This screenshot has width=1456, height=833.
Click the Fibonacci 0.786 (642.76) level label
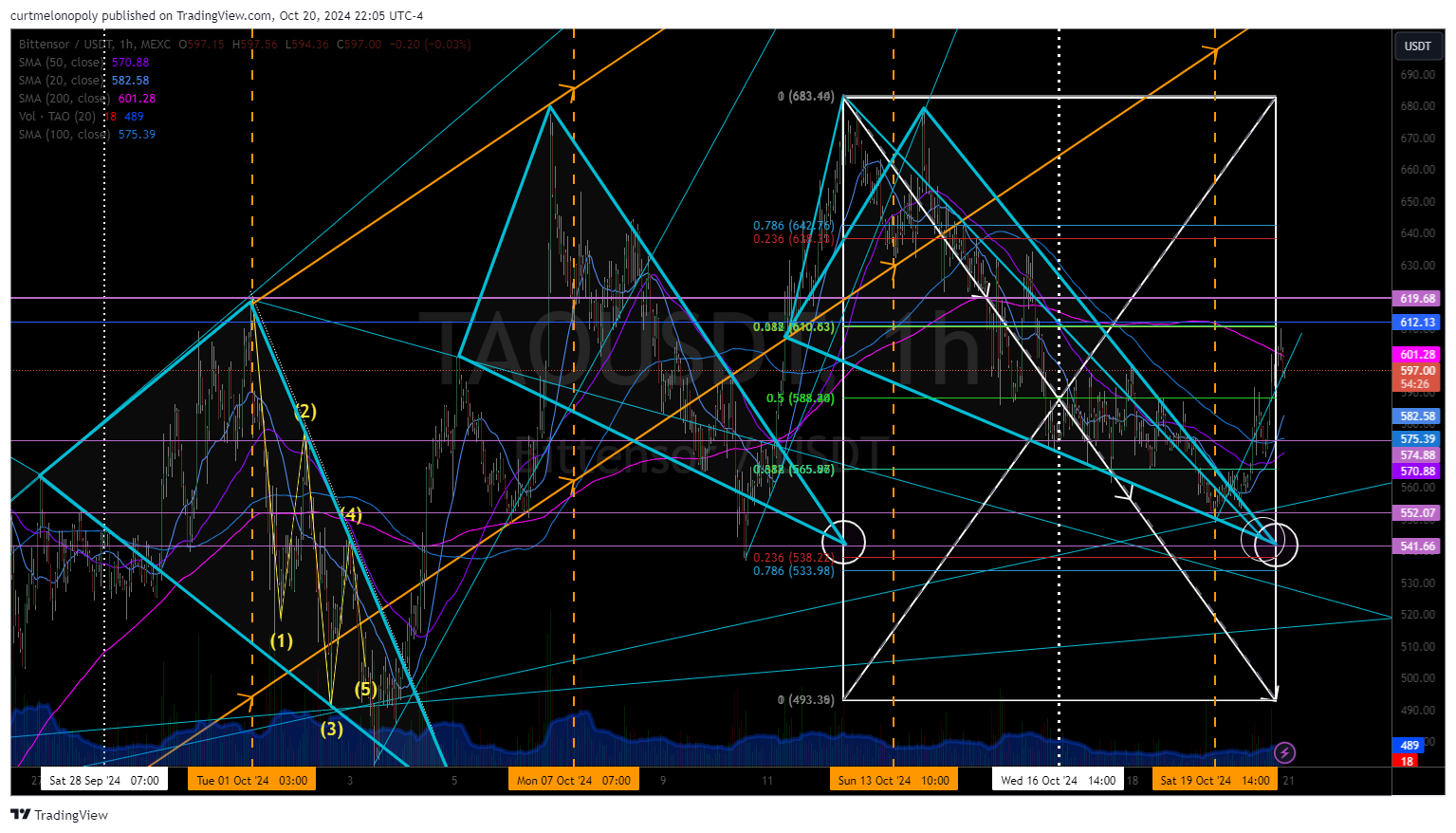(x=794, y=226)
